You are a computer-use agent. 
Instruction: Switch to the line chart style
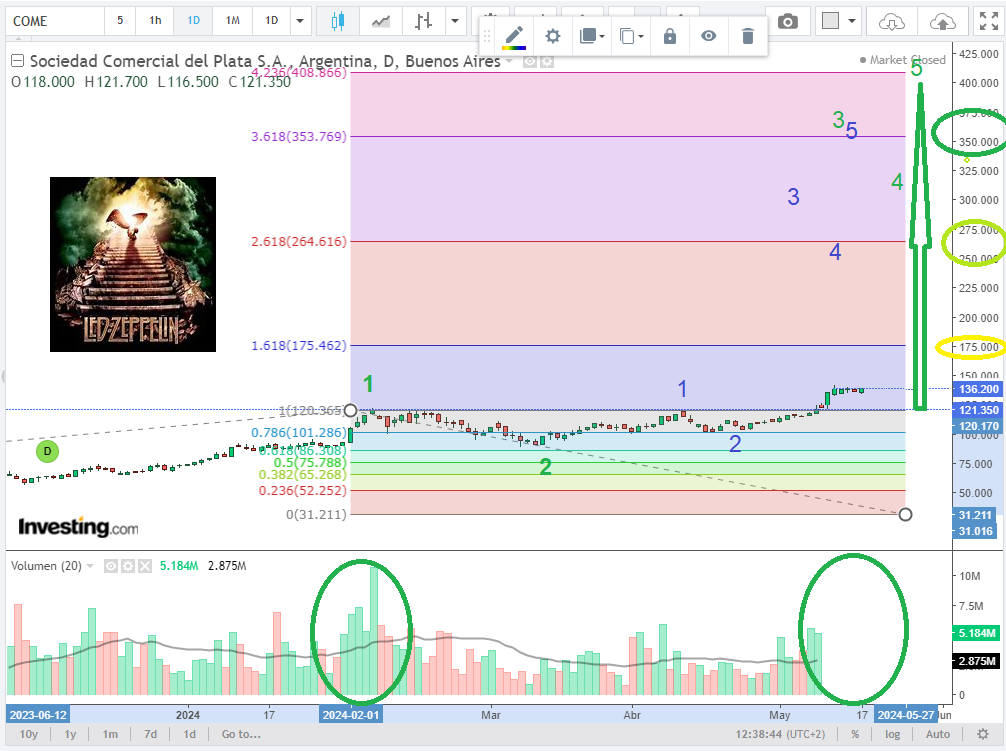click(380, 21)
